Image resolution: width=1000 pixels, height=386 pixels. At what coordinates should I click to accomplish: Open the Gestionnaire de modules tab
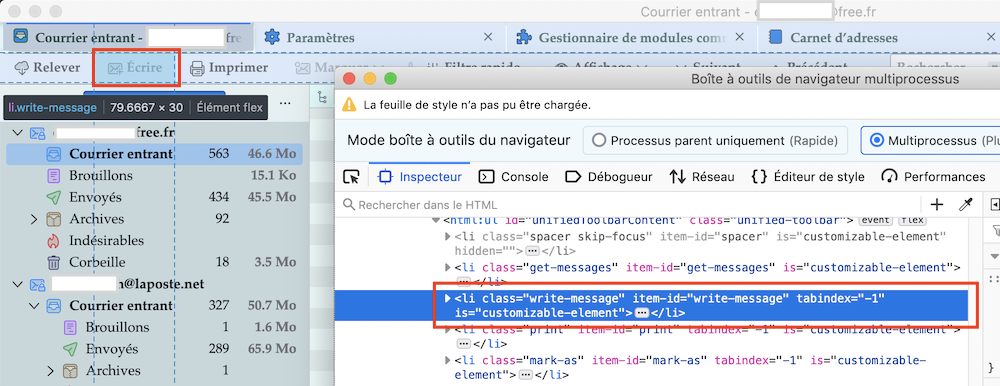click(631, 38)
